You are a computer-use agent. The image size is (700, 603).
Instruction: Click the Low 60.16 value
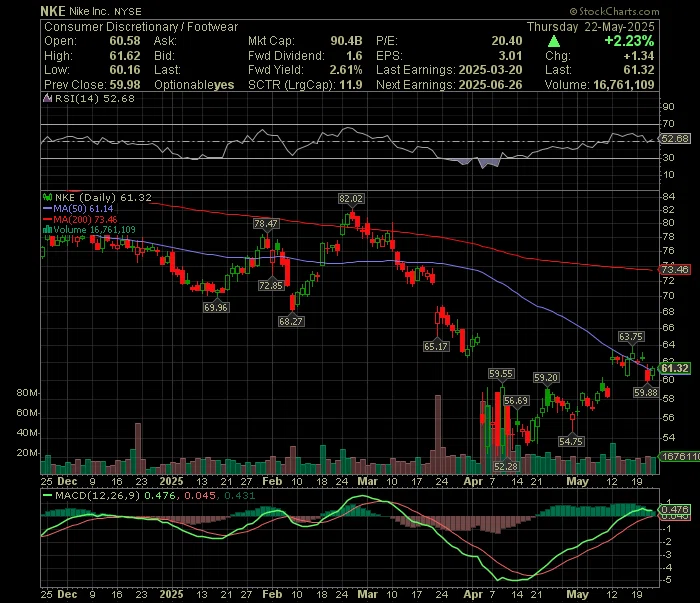[x=125, y=70]
